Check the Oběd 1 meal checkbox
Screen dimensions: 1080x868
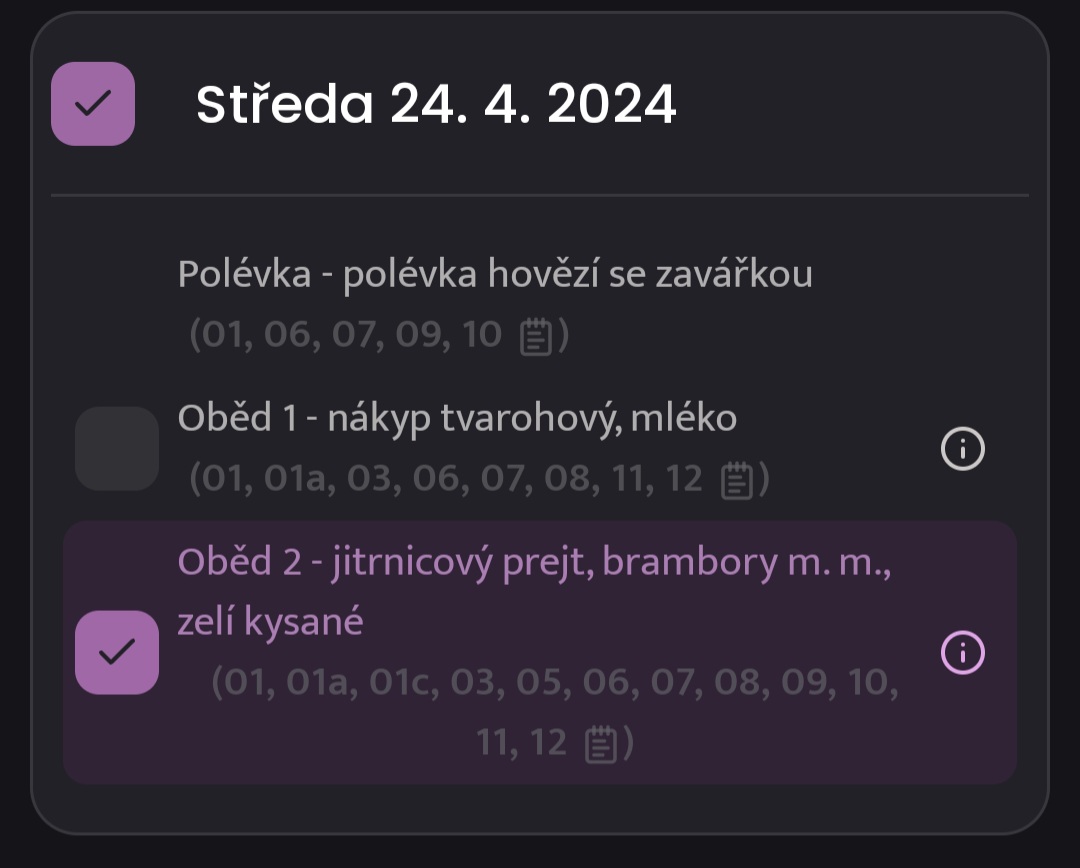[117, 448]
